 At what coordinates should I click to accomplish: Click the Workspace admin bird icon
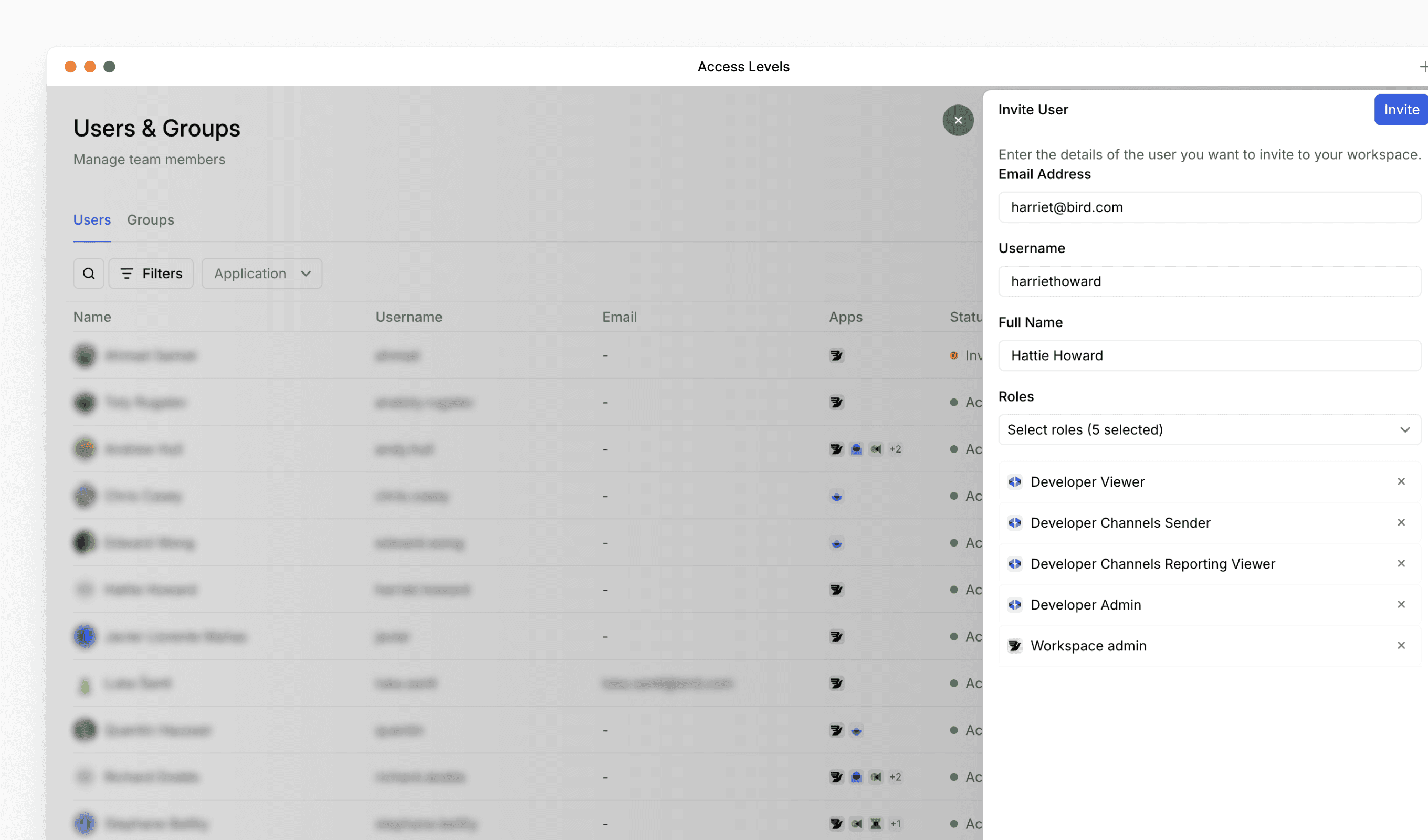point(1014,646)
